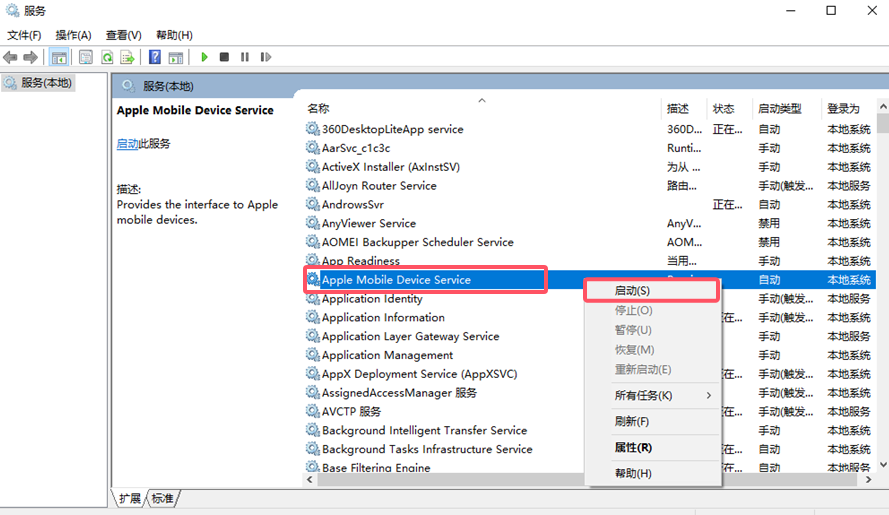Click the vertical scrollbar down arrow
889x515 pixels.
pyautogui.click(x=882, y=467)
